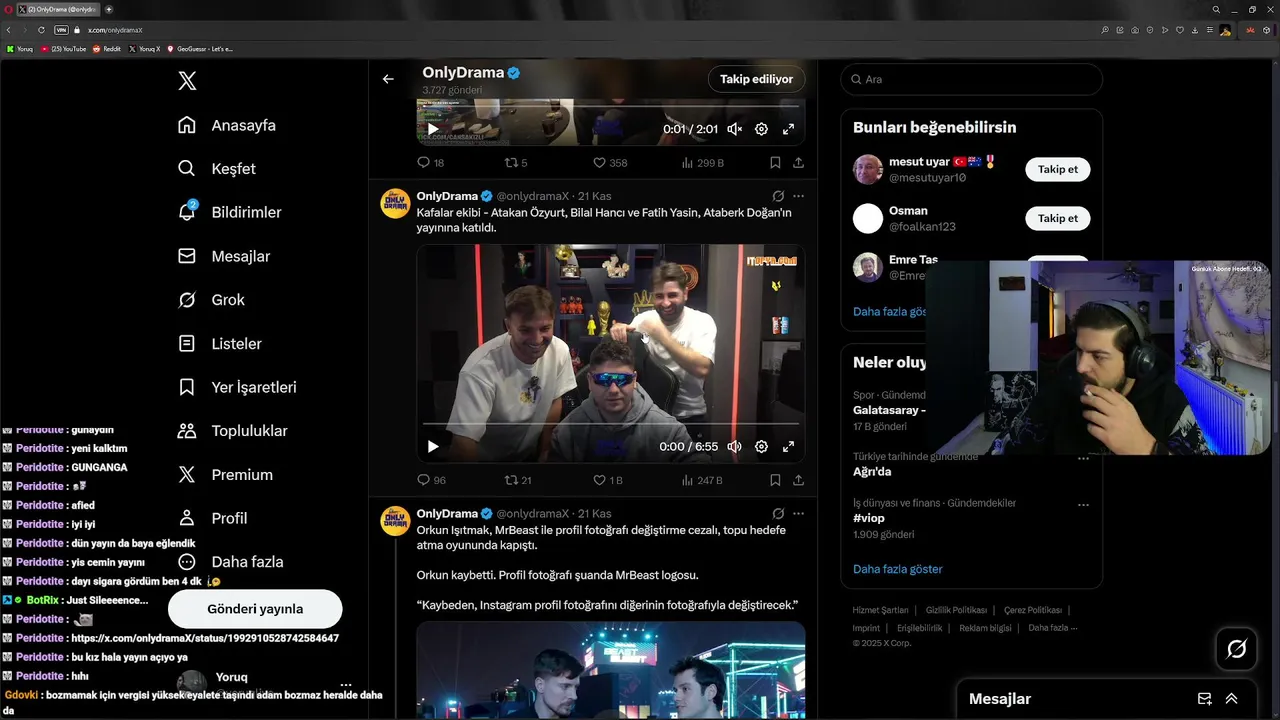Play the top 2:01 video
The height and width of the screenshot is (720, 1280).
pos(433,129)
